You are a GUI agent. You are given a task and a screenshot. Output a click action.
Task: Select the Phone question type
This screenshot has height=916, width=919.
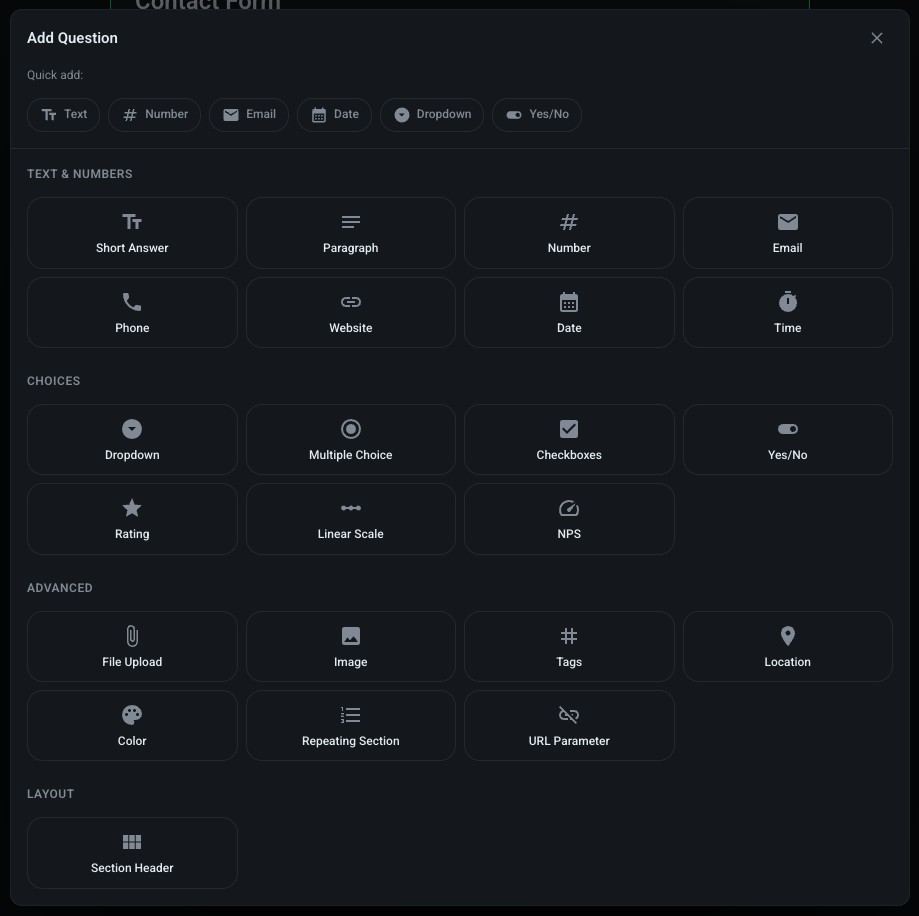tap(132, 312)
